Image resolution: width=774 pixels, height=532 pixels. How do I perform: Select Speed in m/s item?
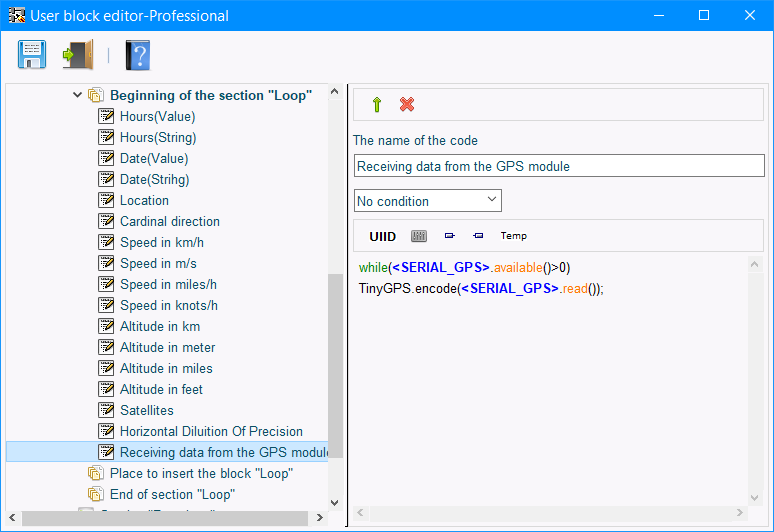point(158,263)
